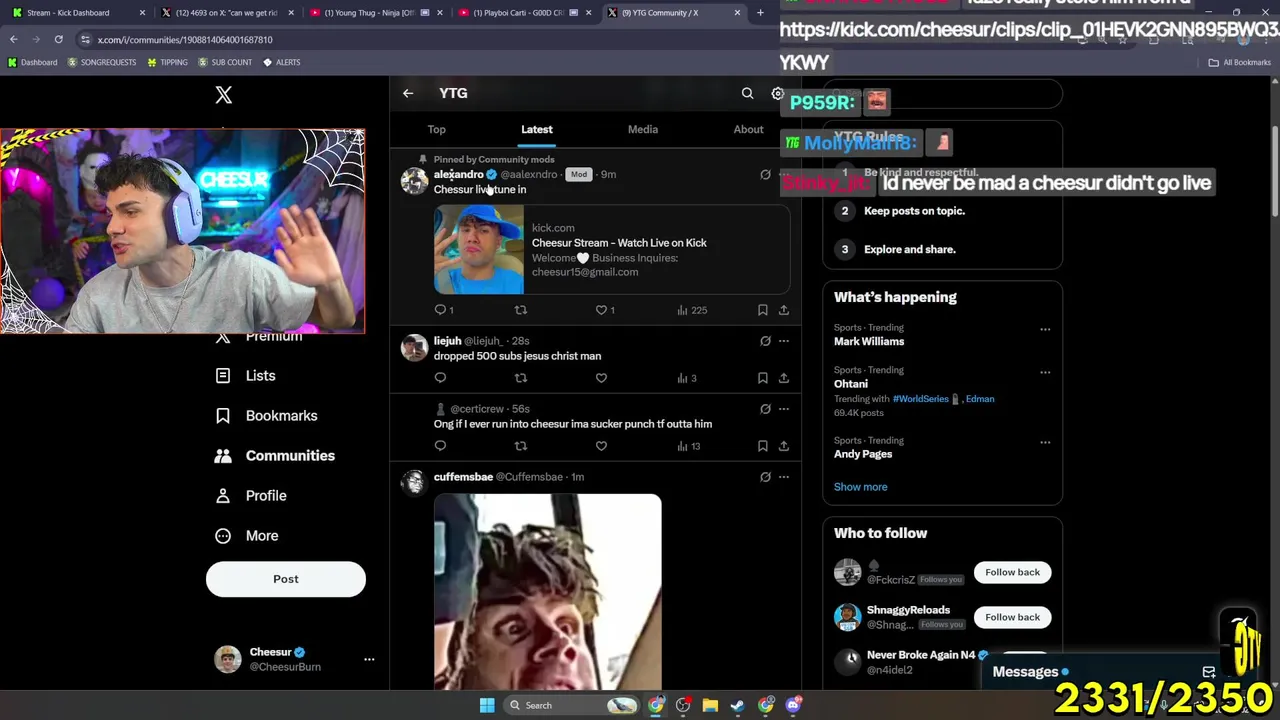
Task: Open cuffemsbae's posted image
Action: click(x=547, y=592)
